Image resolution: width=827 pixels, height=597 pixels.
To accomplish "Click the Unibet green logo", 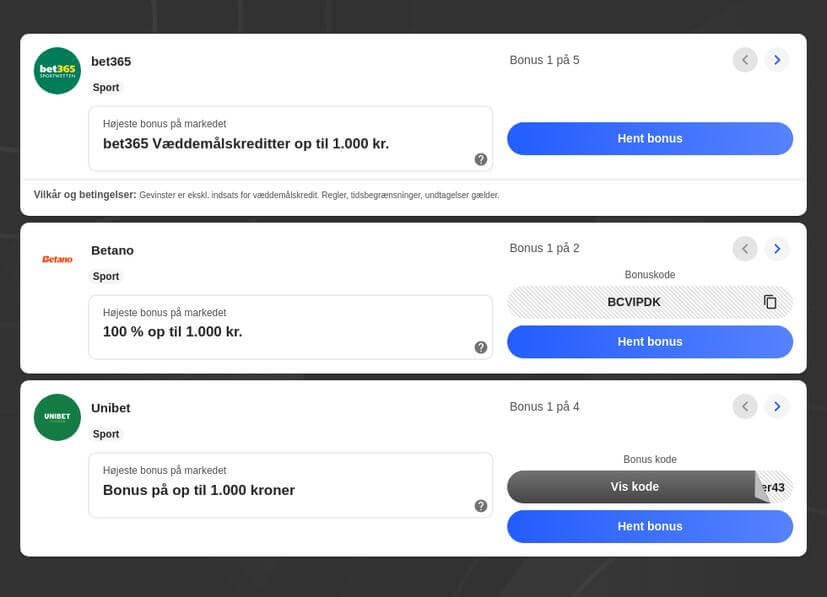I will [57, 417].
